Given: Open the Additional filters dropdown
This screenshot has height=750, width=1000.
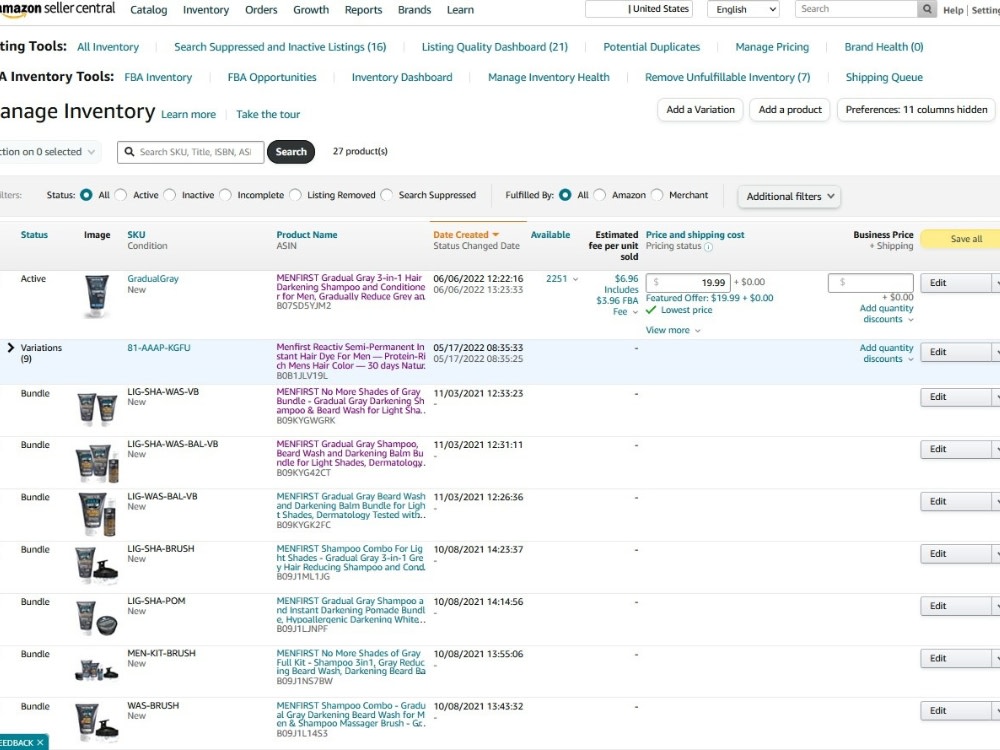Looking at the screenshot, I should coord(789,196).
